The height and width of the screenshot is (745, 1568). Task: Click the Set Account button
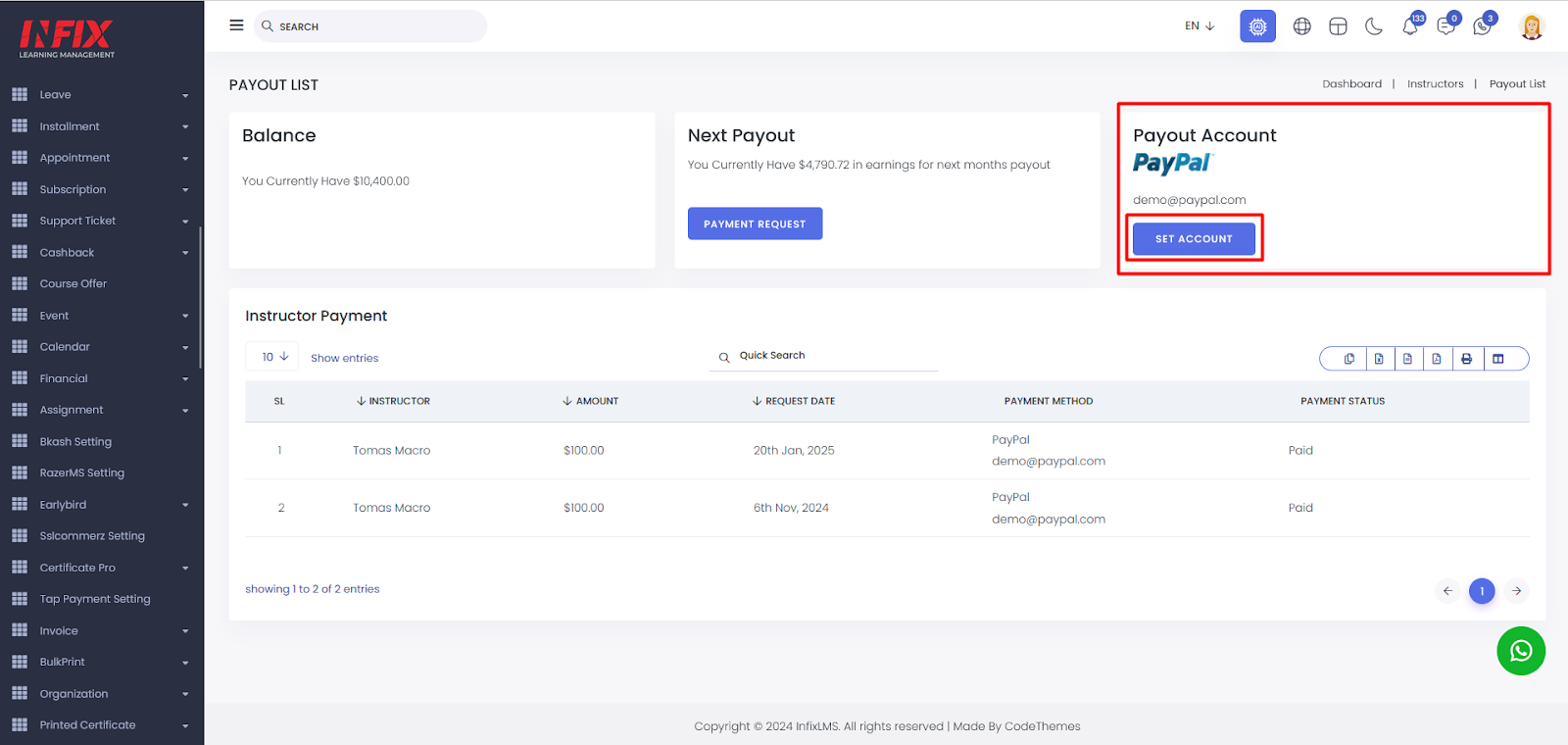coord(1194,239)
